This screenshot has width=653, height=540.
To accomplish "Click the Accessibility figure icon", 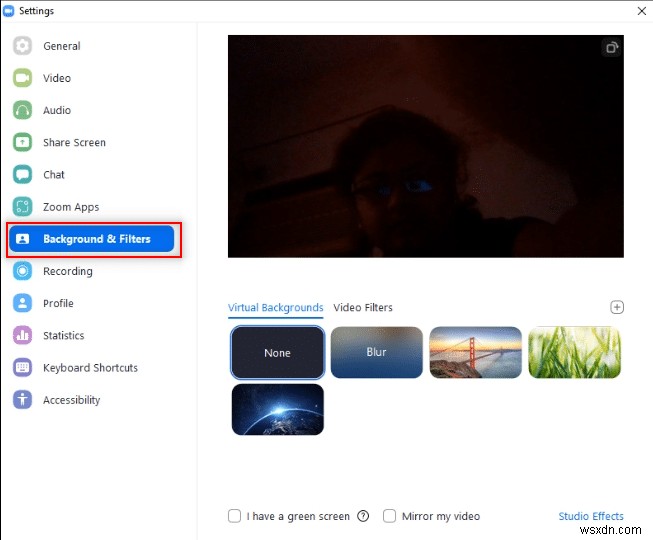I will click(22, 400).
